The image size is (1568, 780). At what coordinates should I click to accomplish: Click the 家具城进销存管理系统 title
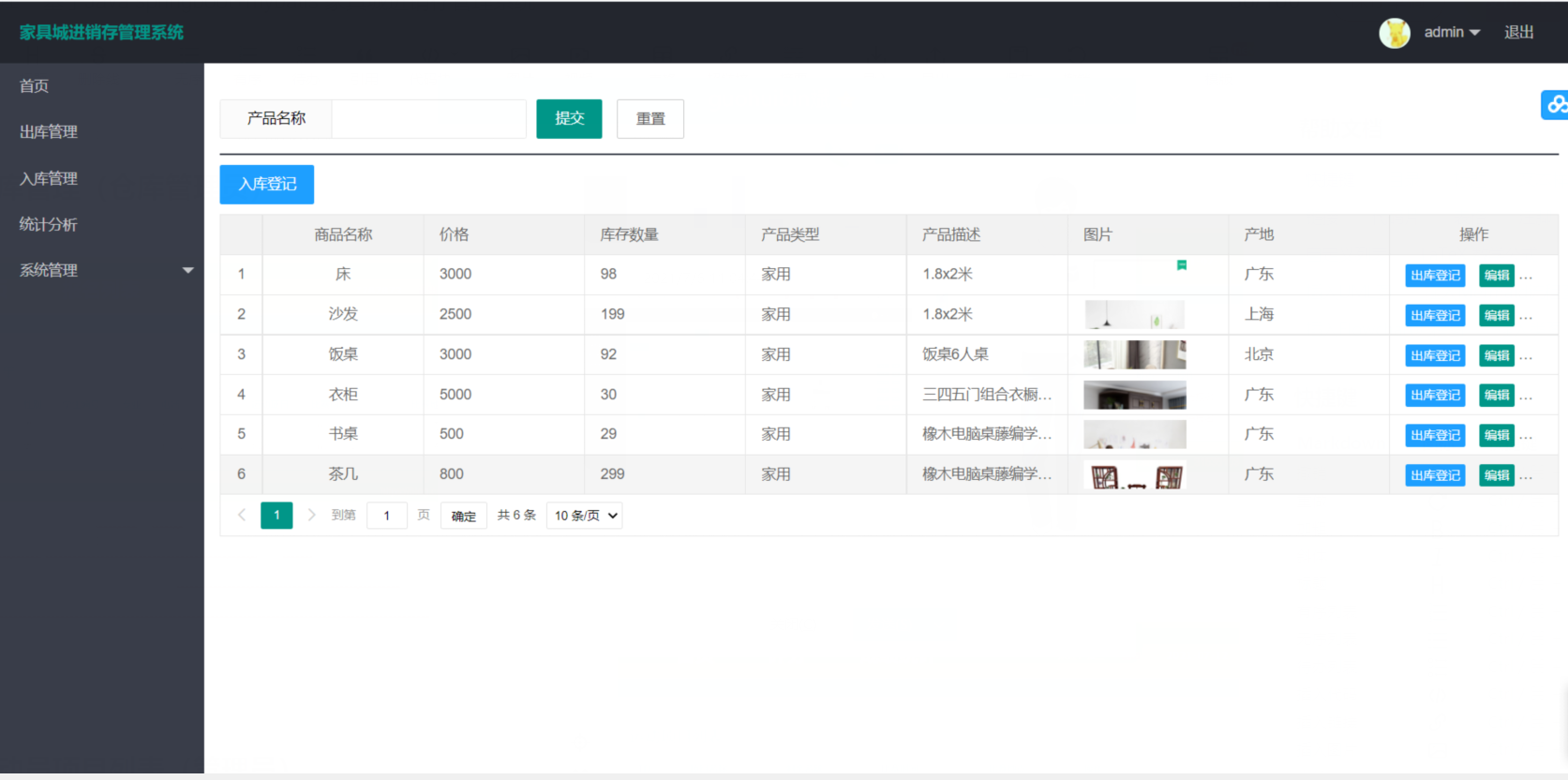click(101, 33)
